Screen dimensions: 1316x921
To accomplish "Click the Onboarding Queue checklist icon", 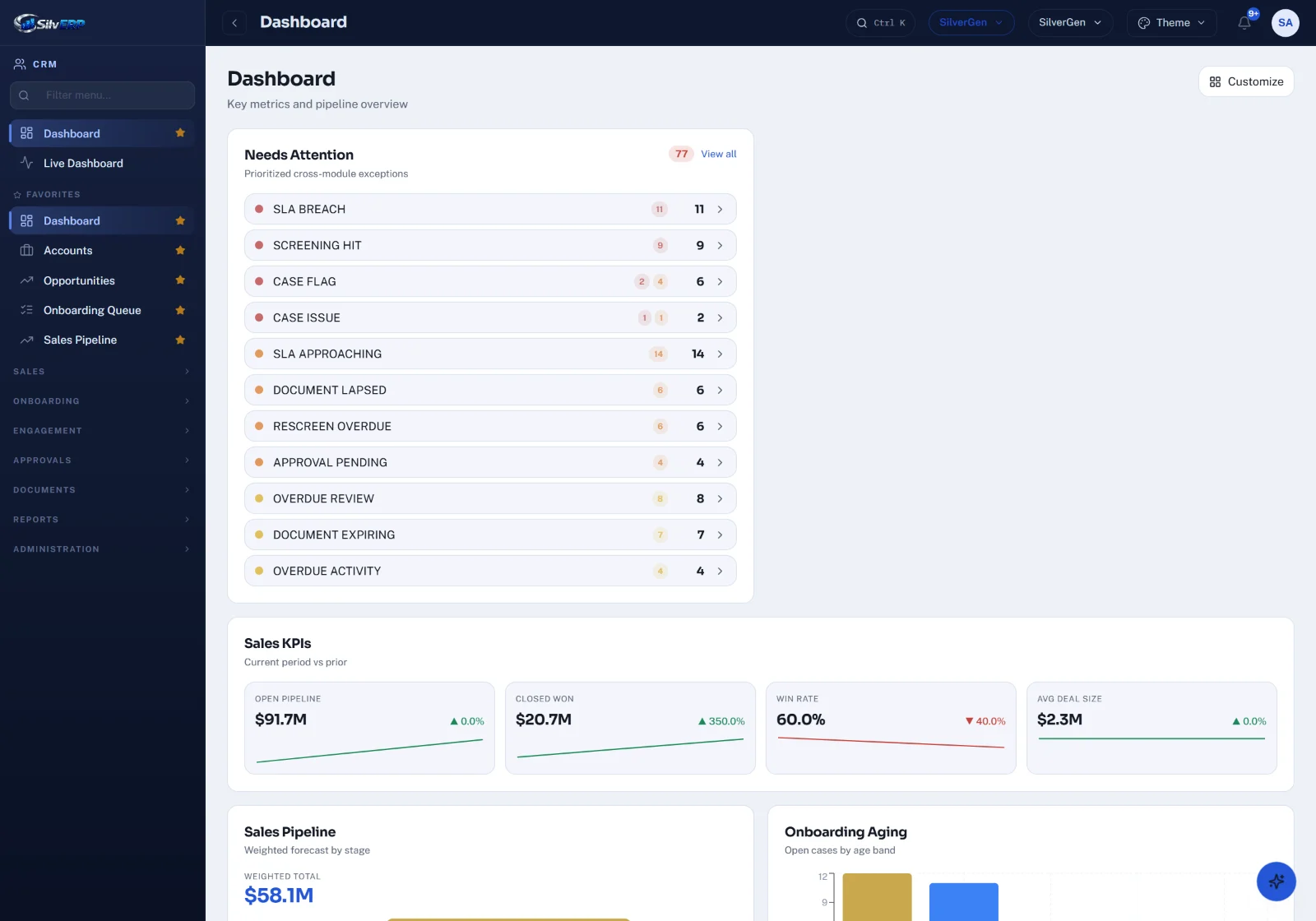I will pyautogui.click(x=26, y=310).
